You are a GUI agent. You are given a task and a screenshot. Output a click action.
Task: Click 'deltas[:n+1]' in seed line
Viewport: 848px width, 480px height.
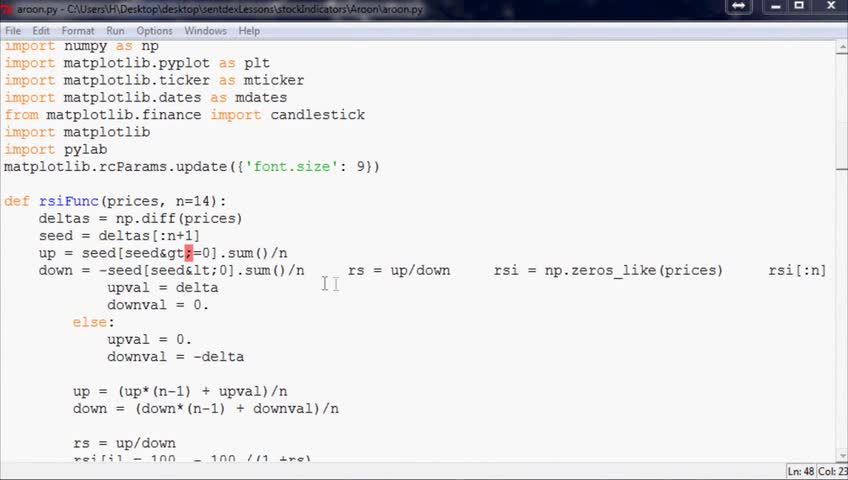[149, 236]
